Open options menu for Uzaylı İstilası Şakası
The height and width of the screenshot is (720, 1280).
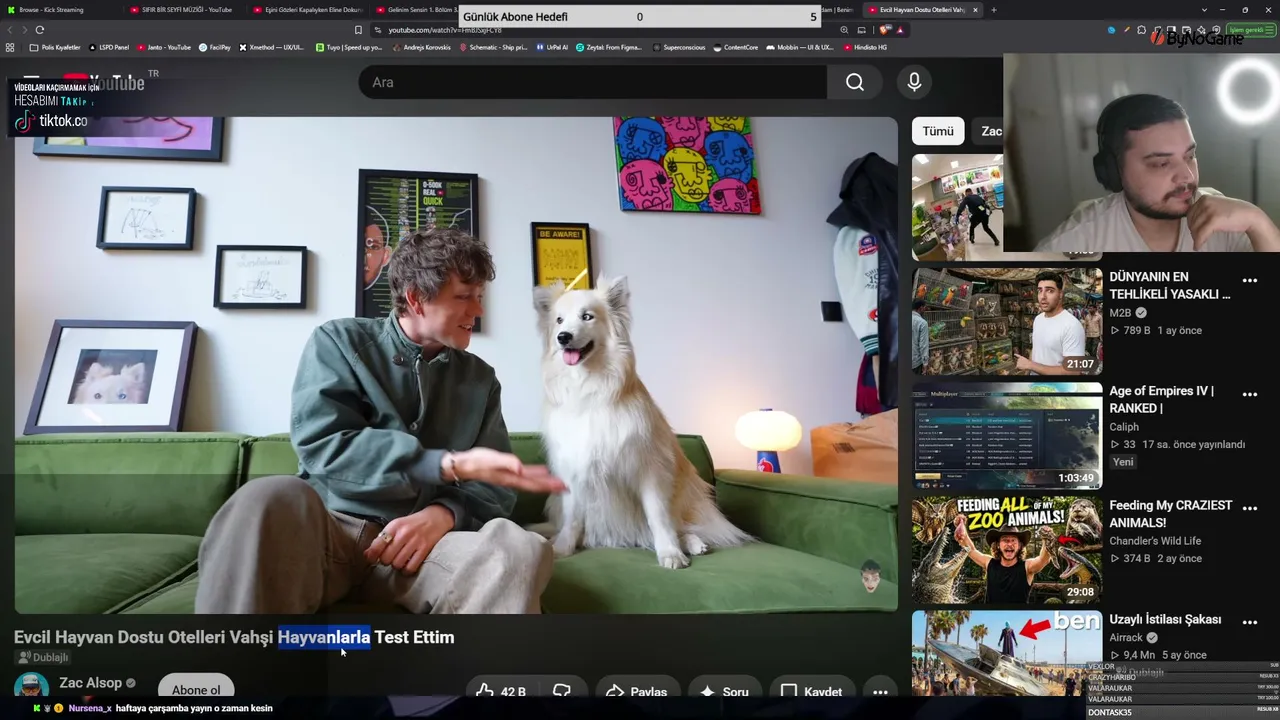pyautogui.click(x=1250, y=623)
